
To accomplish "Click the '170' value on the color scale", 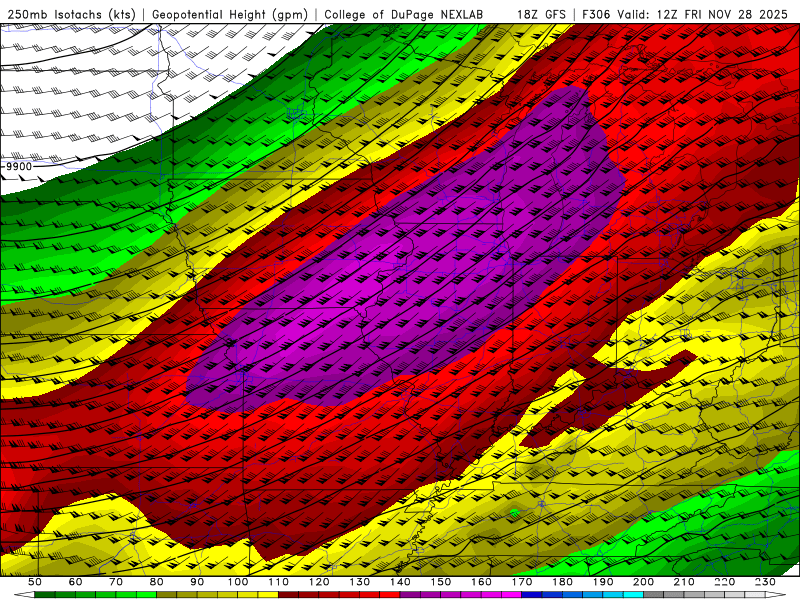I will point(522,582).
